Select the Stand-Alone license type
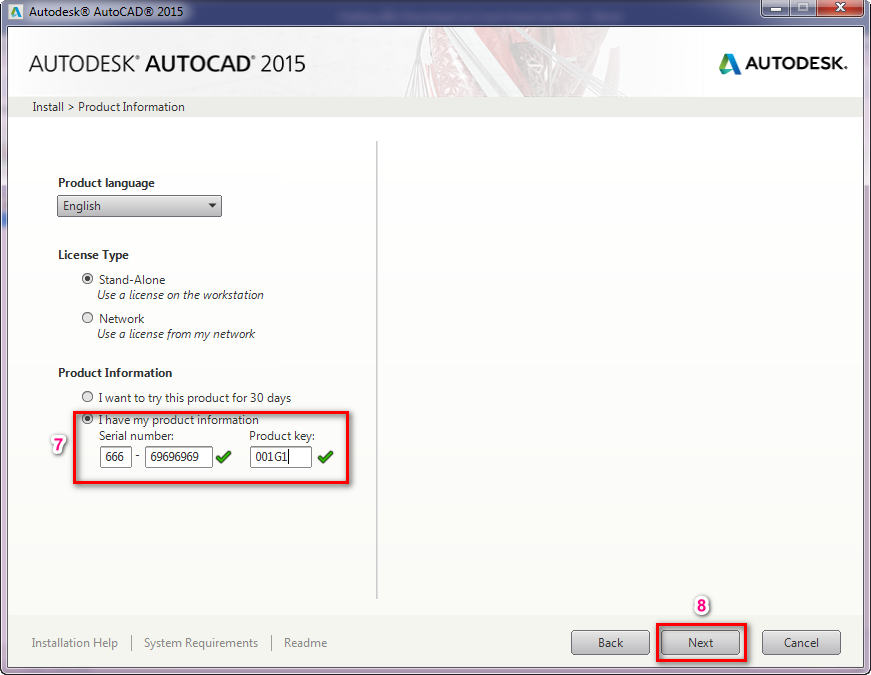 pyautogui.click(x=87, y=279)
